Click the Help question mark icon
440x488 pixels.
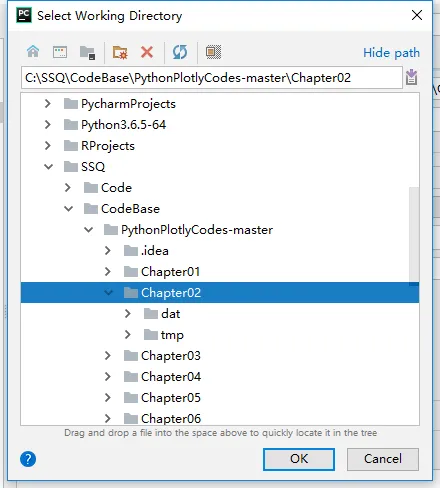pos(28,459)
